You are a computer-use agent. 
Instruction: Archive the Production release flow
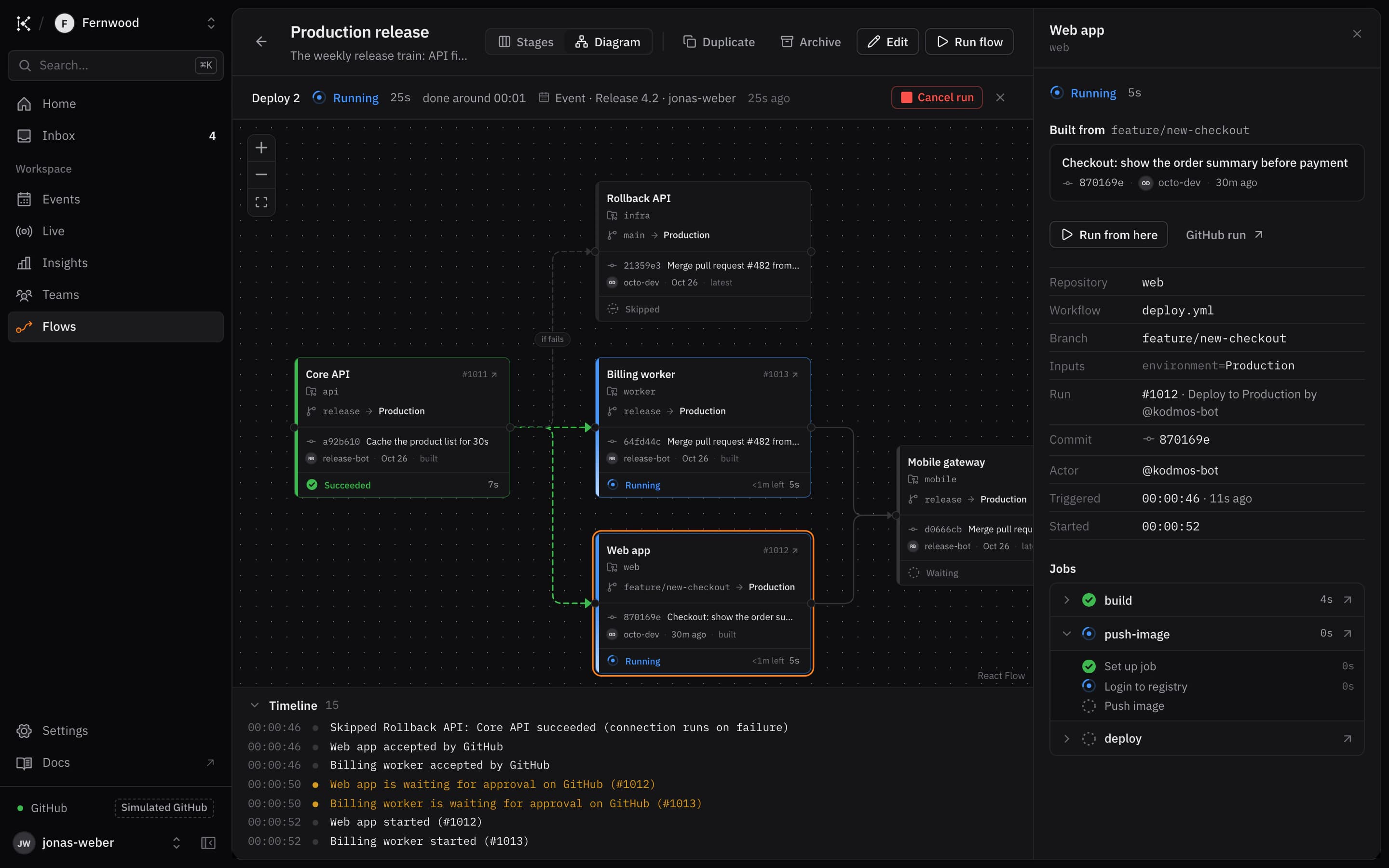point(810,42)
